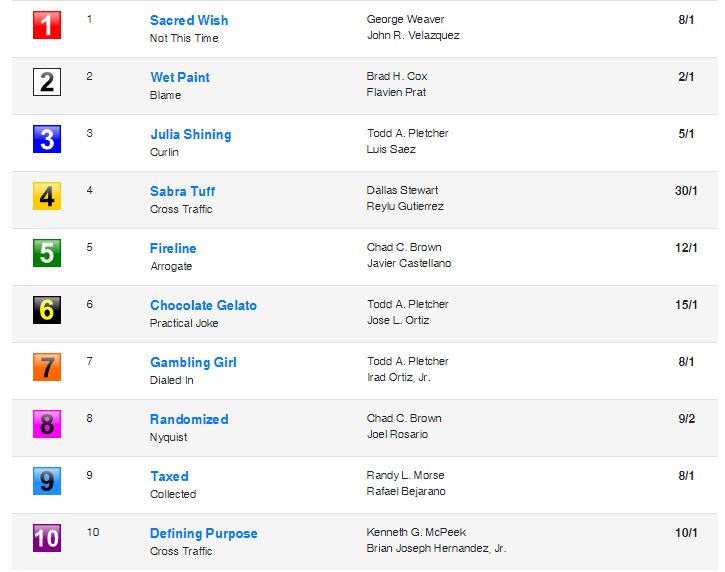
Task: Open the Sacred Wish horse link
Action: point(189,20)
